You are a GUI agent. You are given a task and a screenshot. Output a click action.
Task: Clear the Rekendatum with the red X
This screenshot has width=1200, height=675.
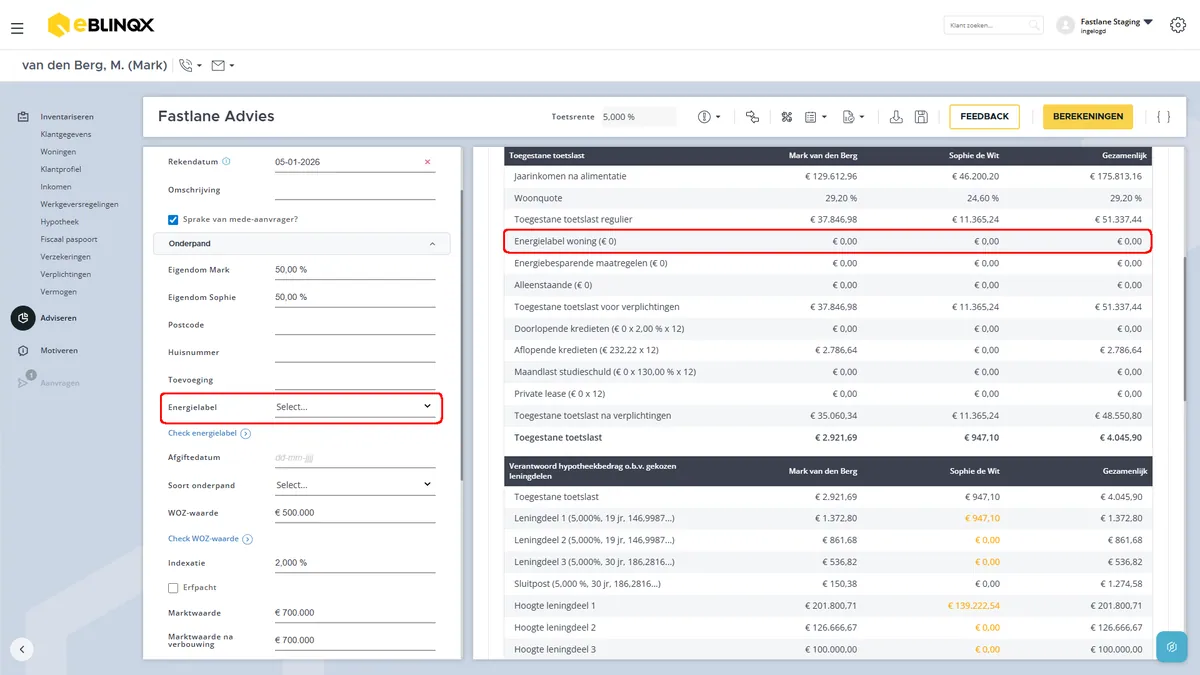(428, 162)
